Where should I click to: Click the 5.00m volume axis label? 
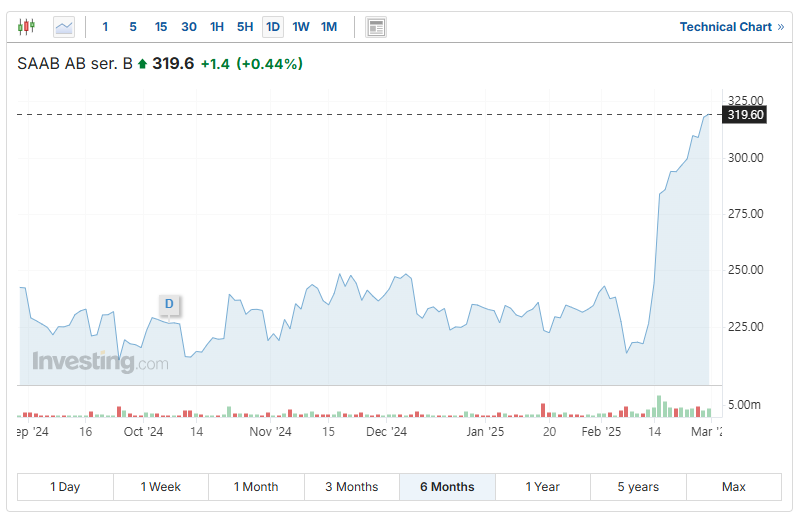pos(744,405)
